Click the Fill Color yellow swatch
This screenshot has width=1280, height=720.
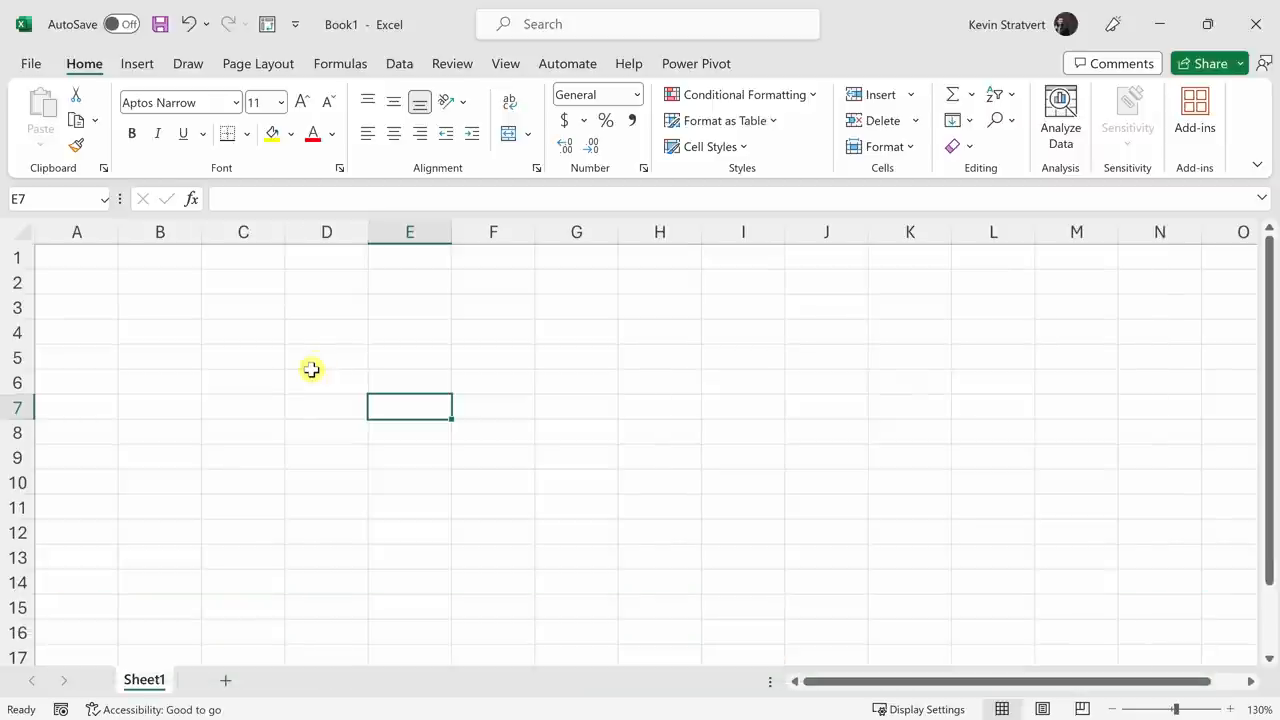272,134
